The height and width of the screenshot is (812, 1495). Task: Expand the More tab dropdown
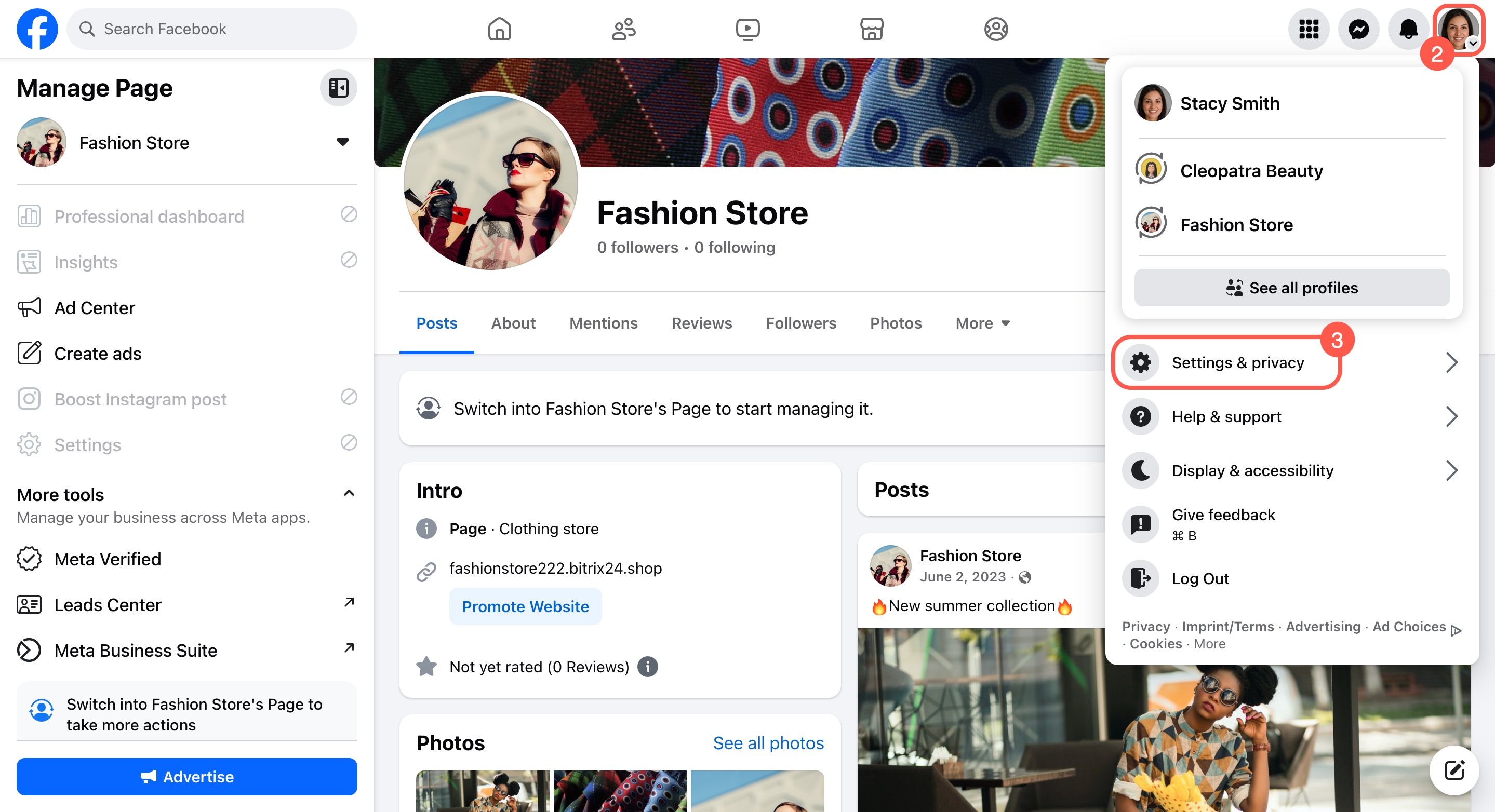[x=982, y=323]
